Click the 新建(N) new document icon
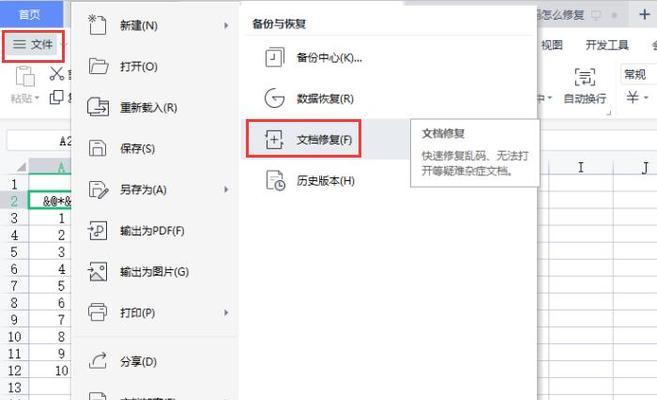The width and height of the screenshot is (657, 400). [x=97, y=25]
